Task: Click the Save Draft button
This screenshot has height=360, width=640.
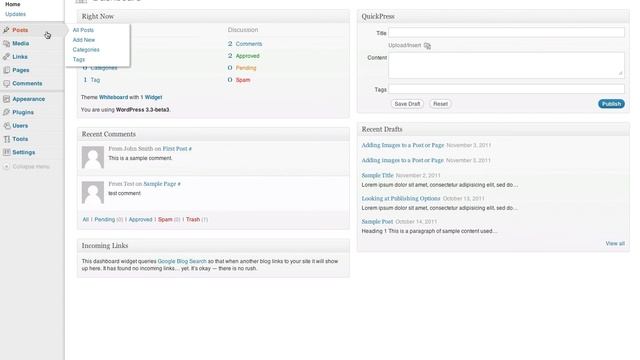Action: coord(407,104)
